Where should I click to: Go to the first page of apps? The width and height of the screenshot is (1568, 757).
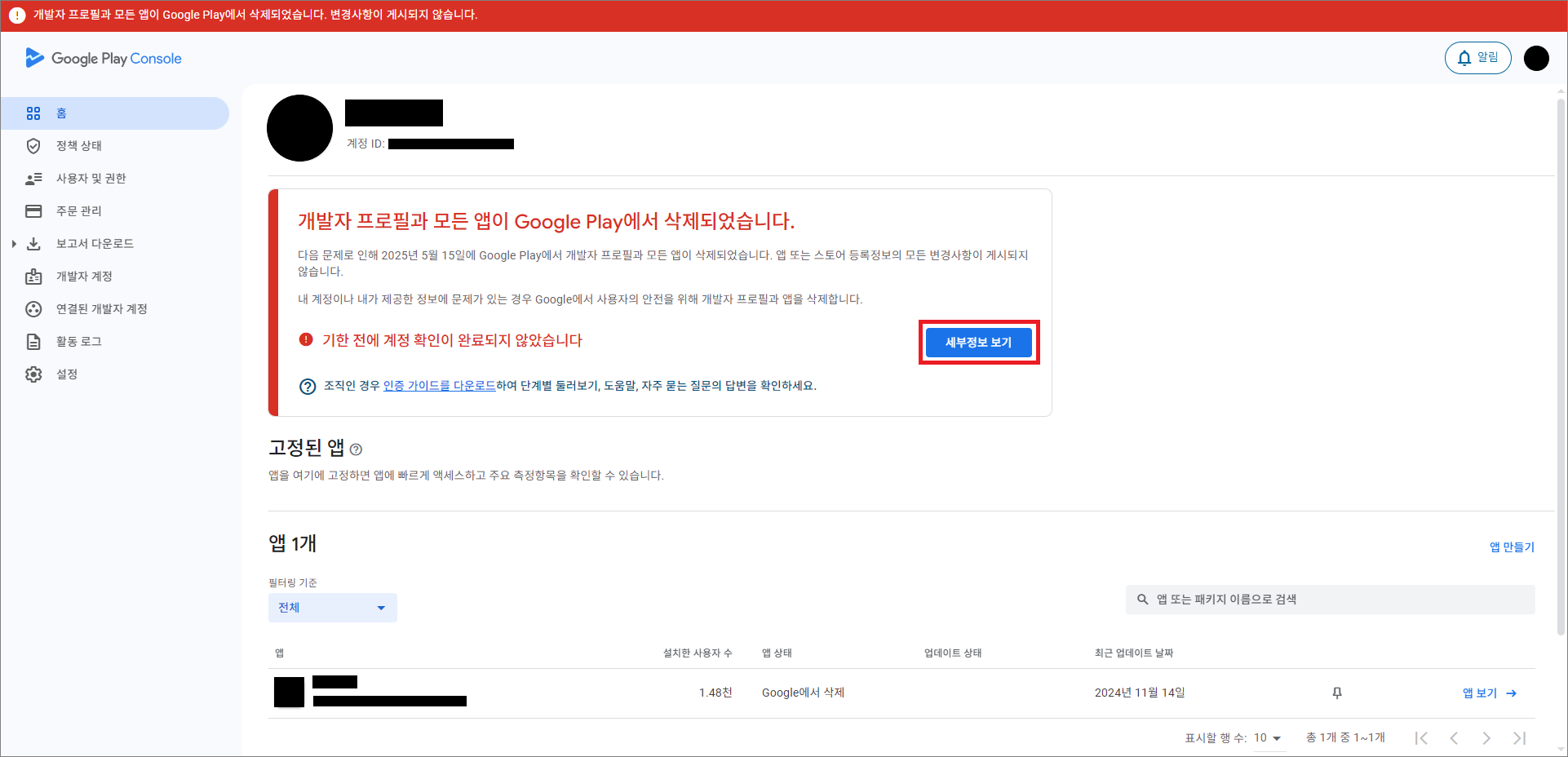tap(1421, 738)
